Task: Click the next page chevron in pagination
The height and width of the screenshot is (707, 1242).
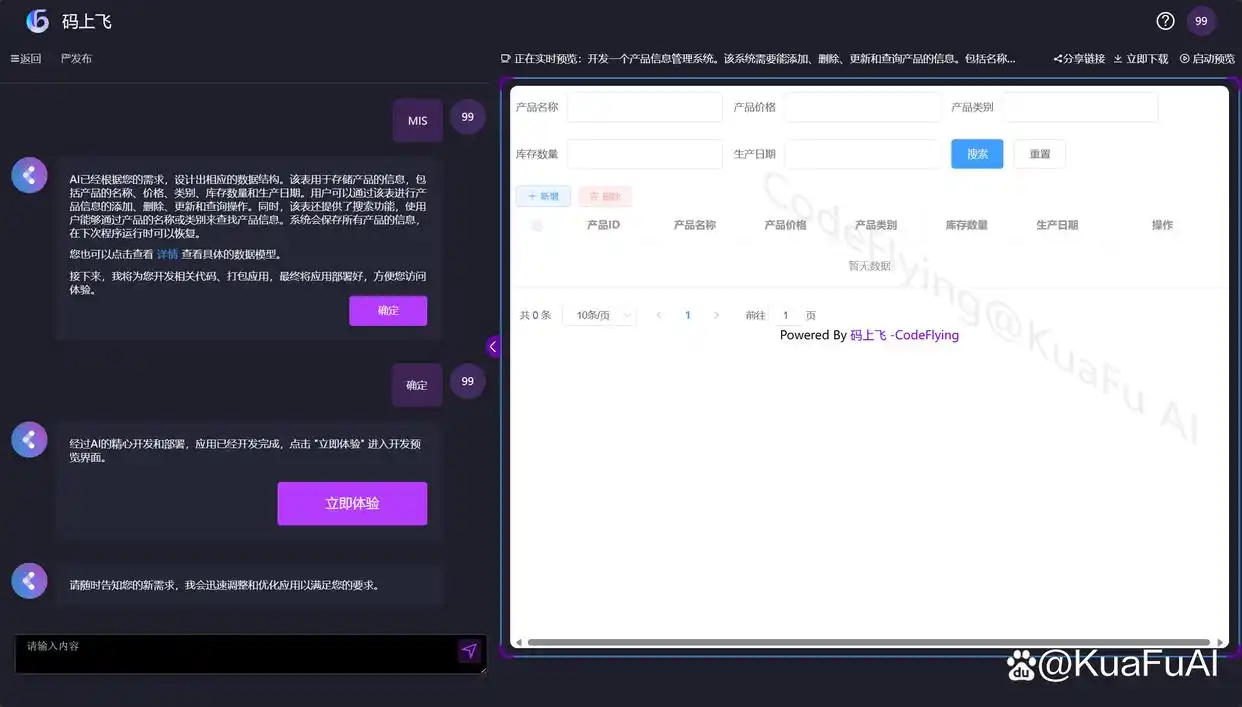Action: click(x=716, y=314)
